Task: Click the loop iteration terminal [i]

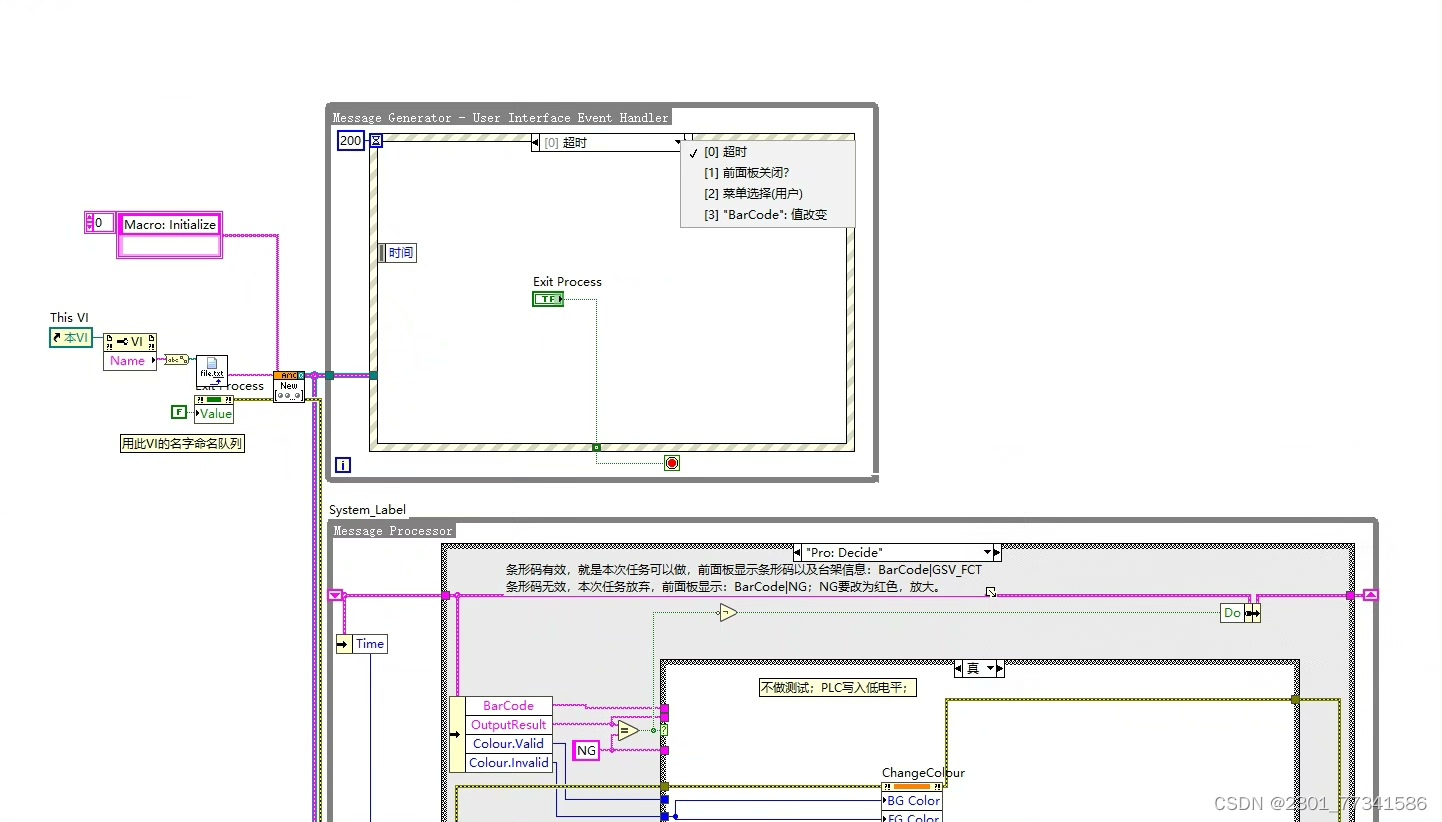Action: coord(342,465)
